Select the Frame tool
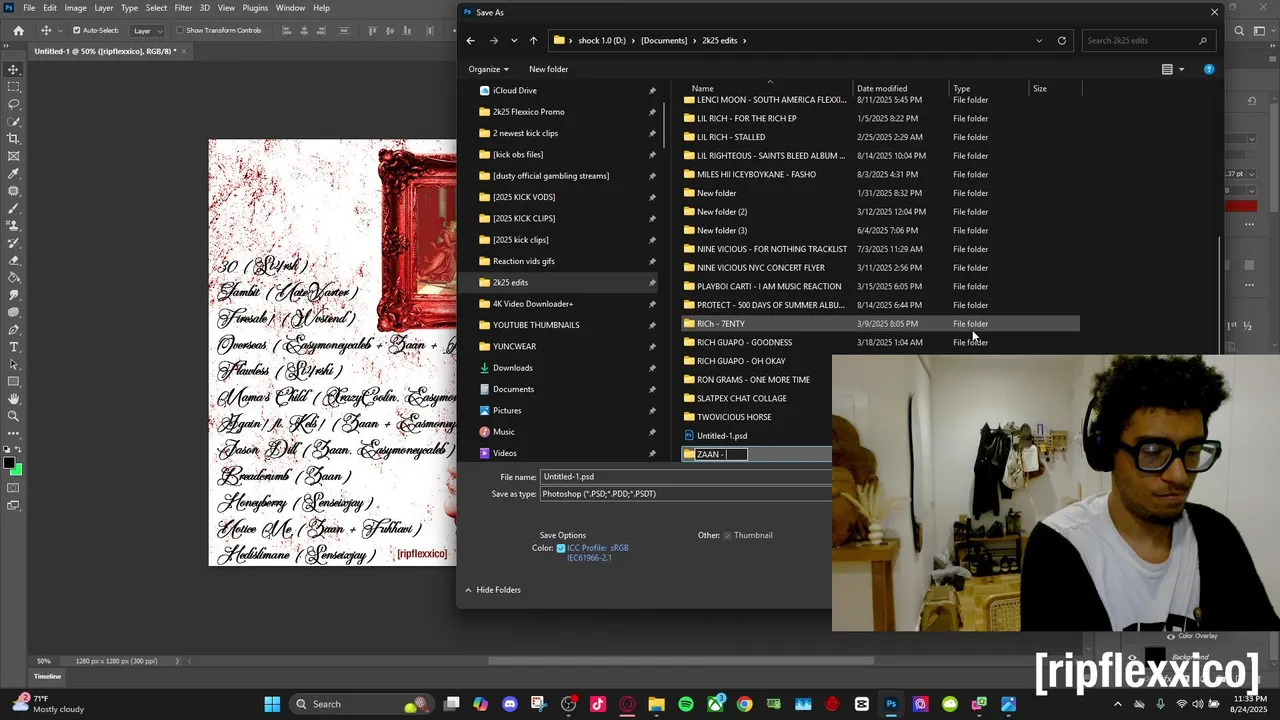The height and width of the screenshot is (720, 1280). tap(14, 156)
